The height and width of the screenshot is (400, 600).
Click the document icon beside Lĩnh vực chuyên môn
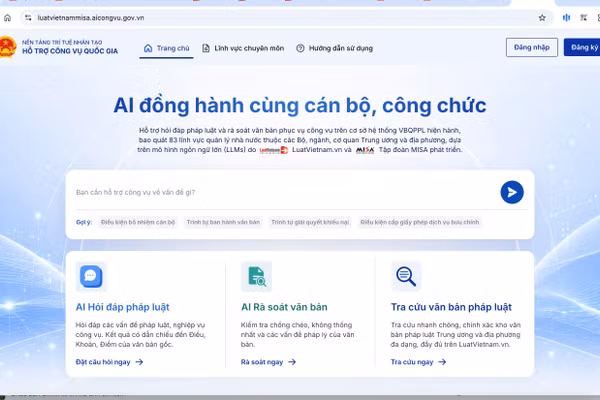pyautogui.click(x=206, y=48)
